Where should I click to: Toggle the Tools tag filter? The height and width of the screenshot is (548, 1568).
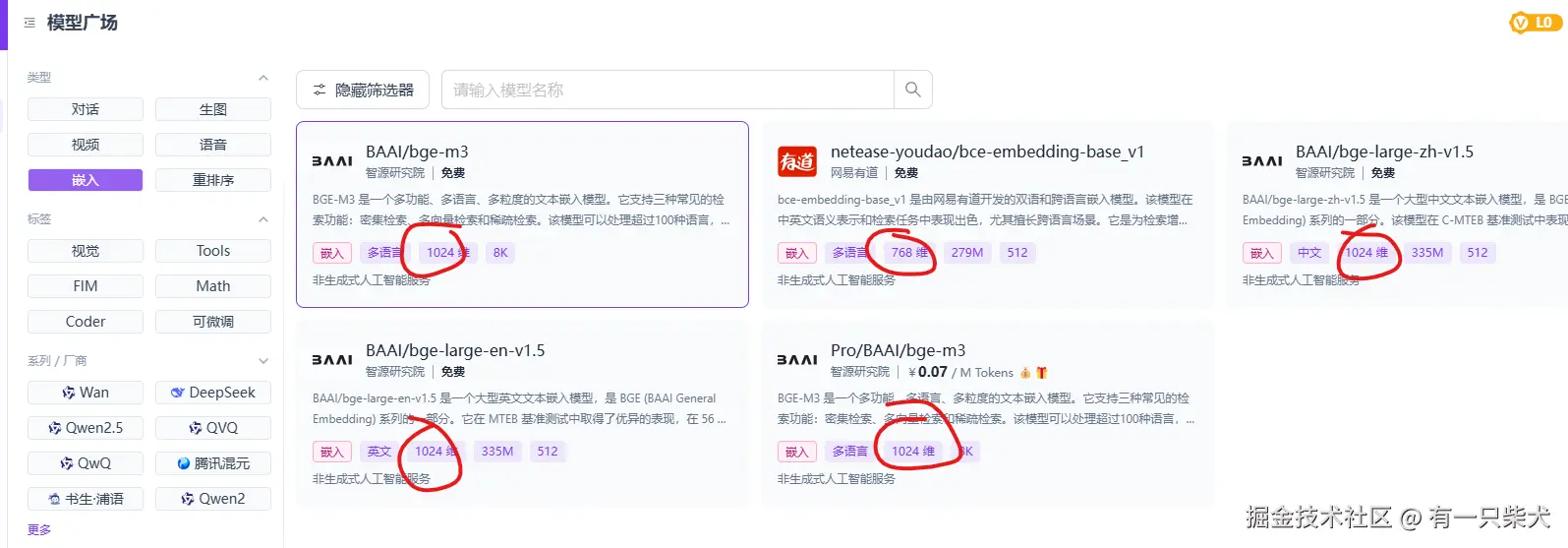click(x=213, y=251)
